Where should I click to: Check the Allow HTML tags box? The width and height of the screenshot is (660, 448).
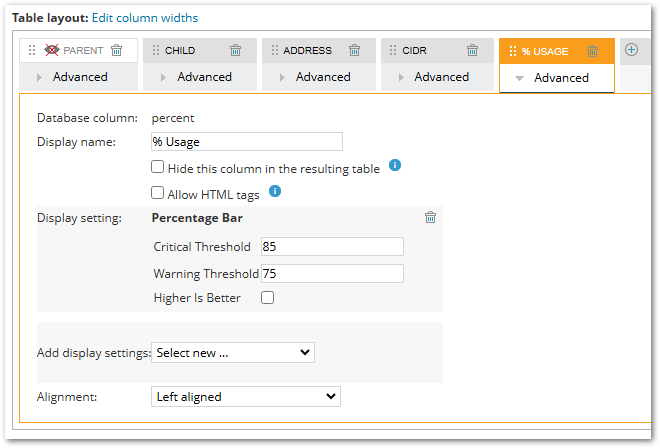pos(158,193)
